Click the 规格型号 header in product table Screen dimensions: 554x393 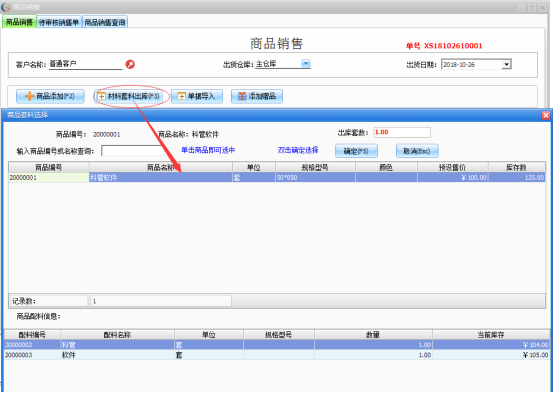[x=315, y=167]
